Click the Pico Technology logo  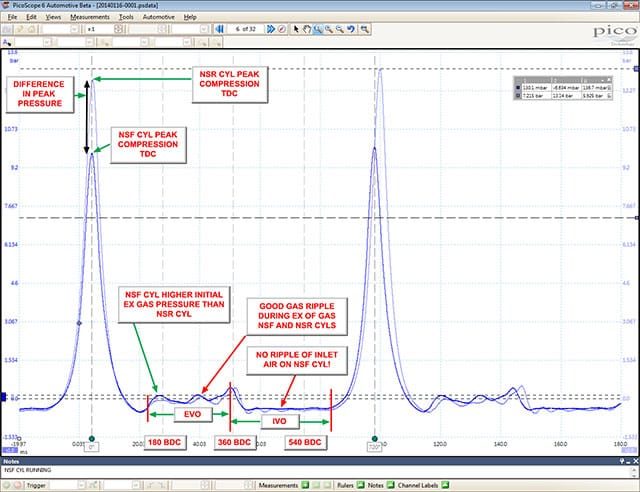coord(615,34)
